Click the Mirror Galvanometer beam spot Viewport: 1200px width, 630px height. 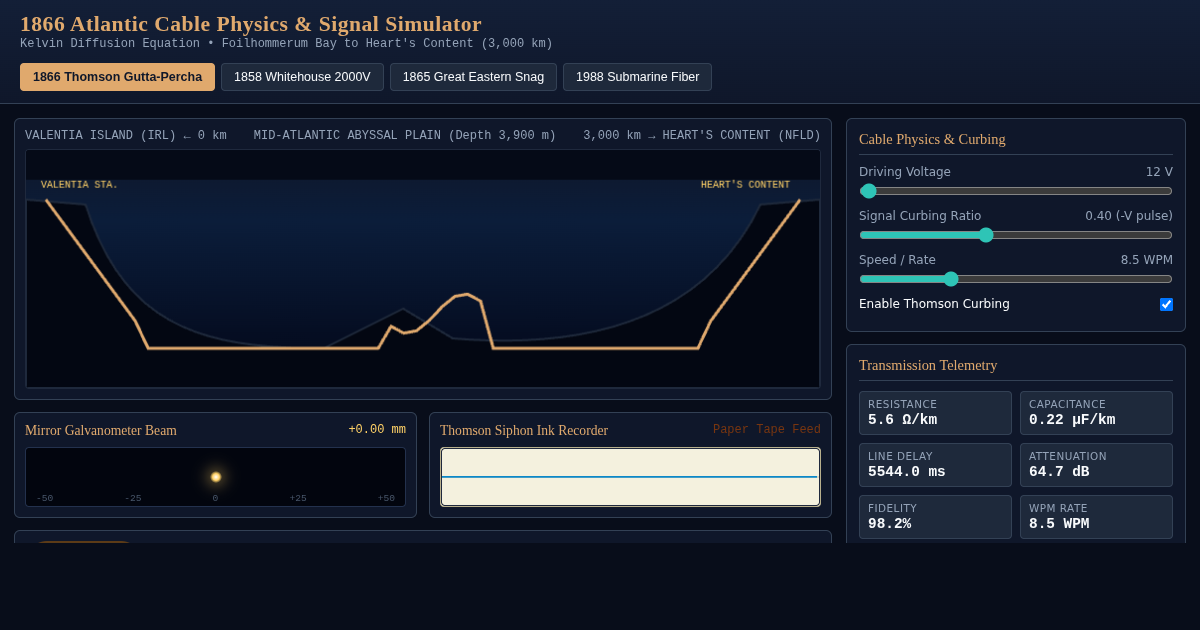[x=216, y=477]
